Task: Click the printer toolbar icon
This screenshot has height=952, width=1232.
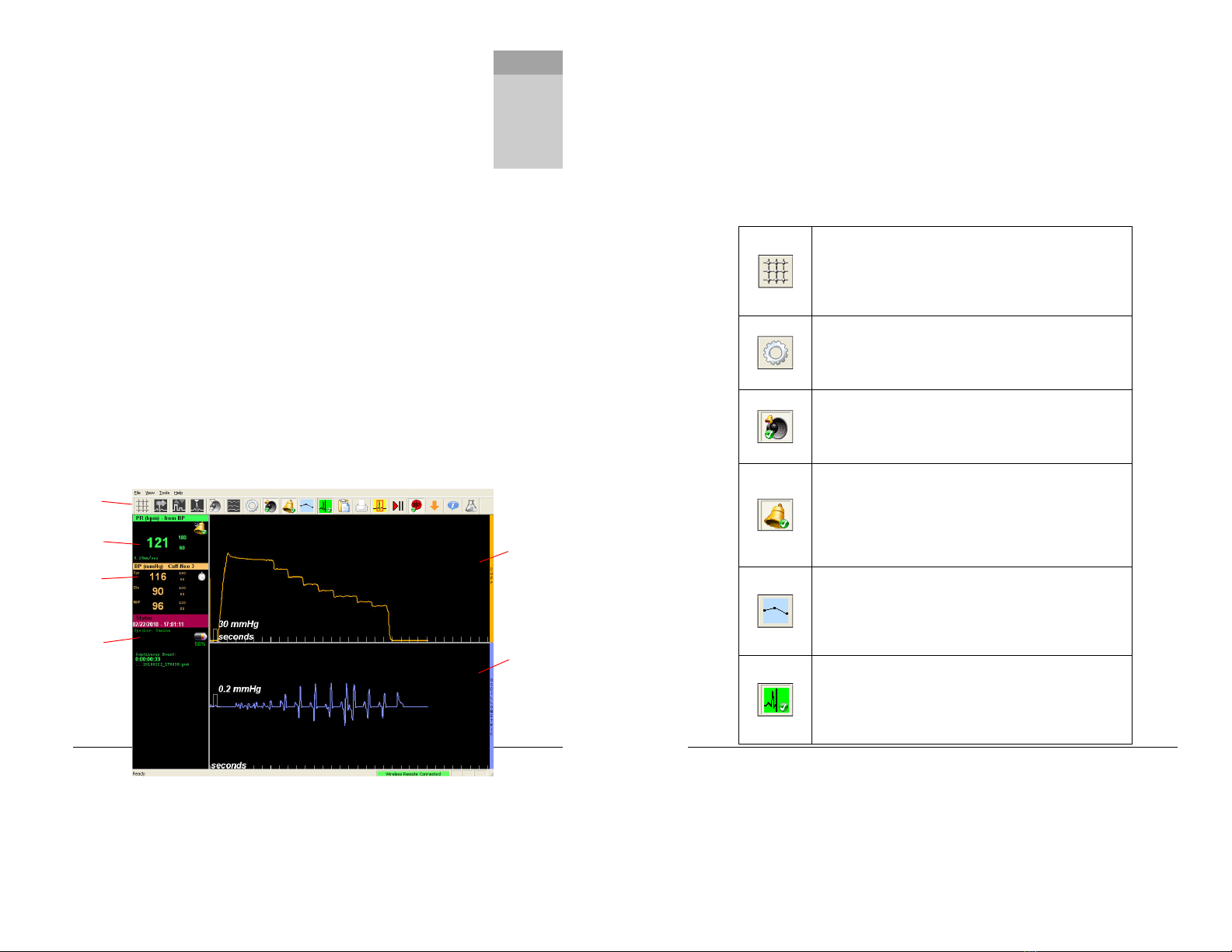Action: point(361,506)
